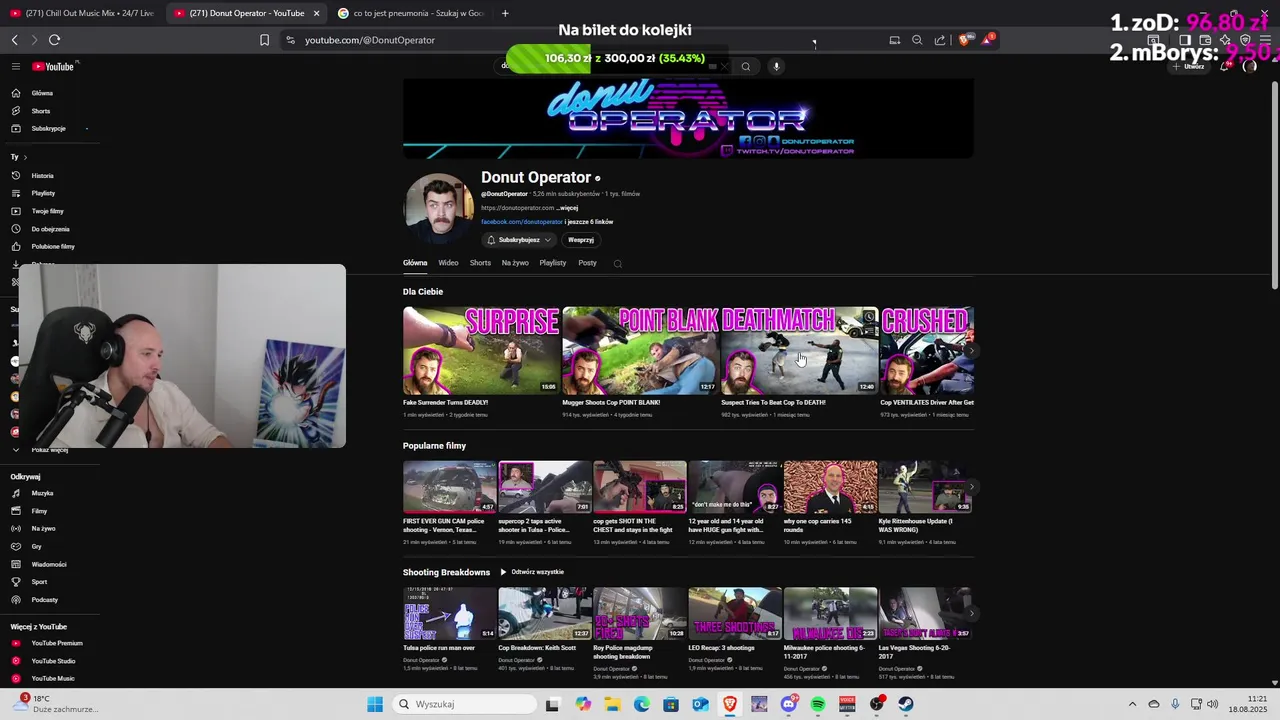Open Brave shields lion icon
Screen dimensions: 1280x720
pos(964,40)
